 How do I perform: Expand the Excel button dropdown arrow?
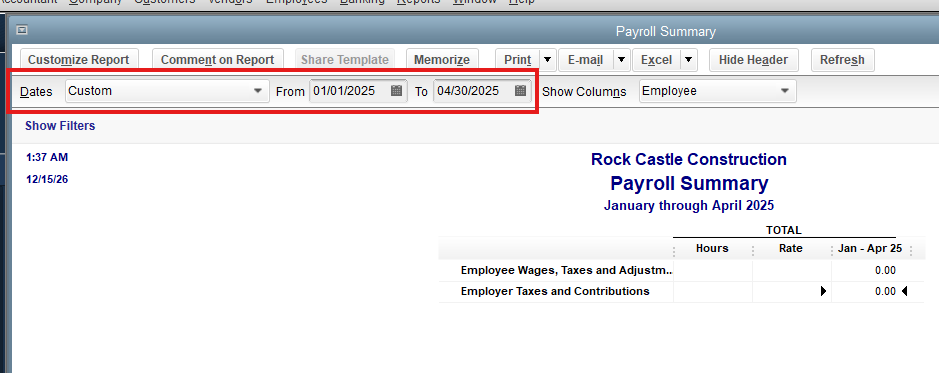pyautogui.click(x=689, y=60)
